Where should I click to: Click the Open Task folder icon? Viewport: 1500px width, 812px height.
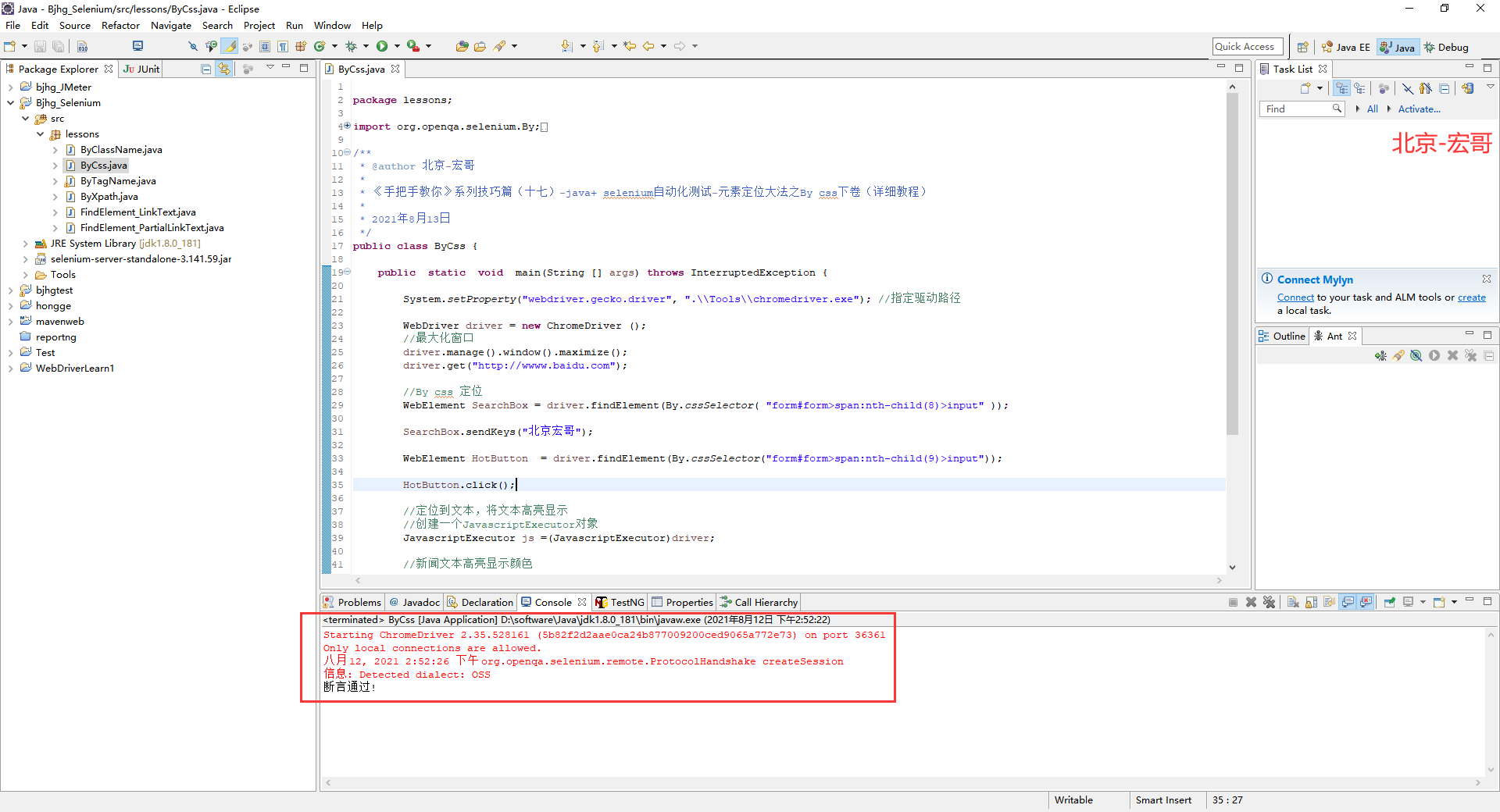click(x=480, y=46)
